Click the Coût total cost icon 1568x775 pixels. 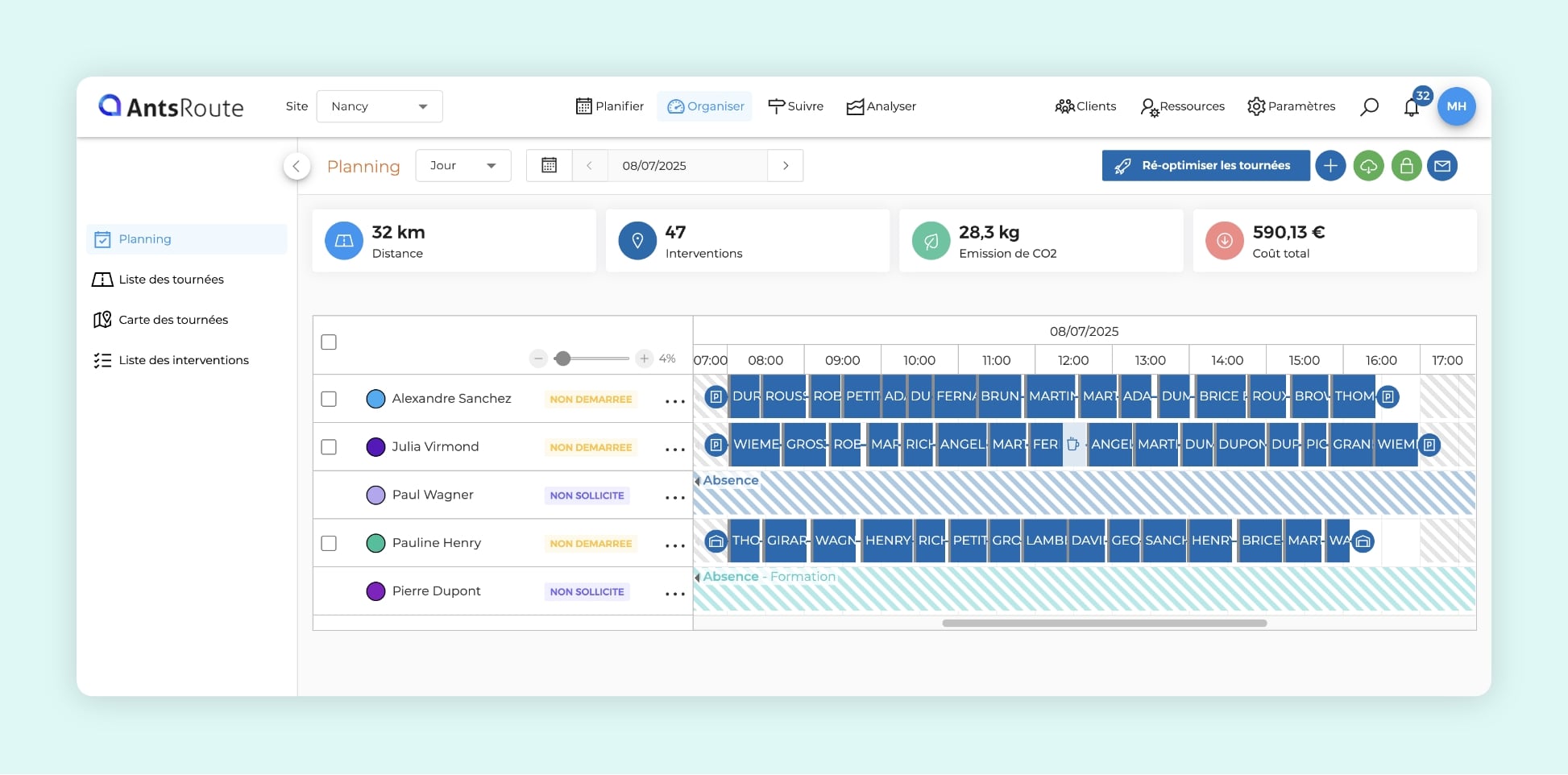[1225, 241]
